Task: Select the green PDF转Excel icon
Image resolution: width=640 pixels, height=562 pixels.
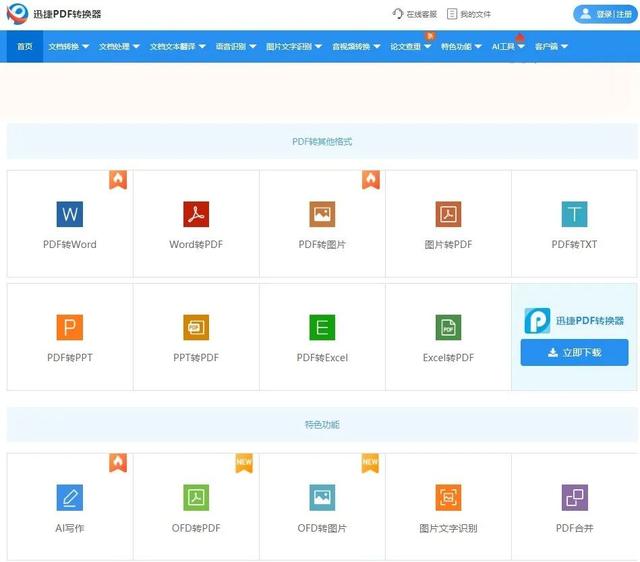Action: coord(322,327)
